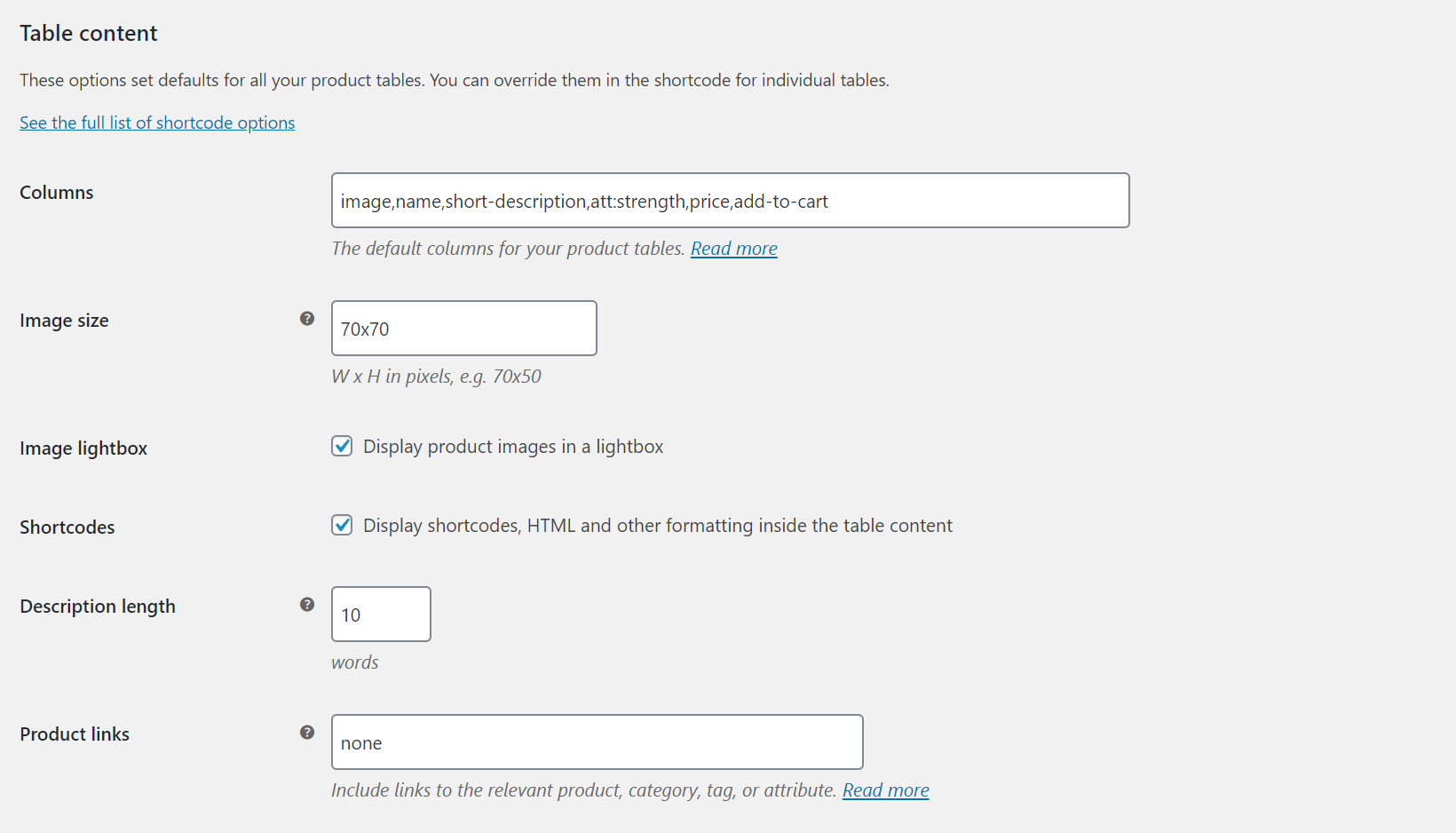Focus the Columns text field

[730, 201]
